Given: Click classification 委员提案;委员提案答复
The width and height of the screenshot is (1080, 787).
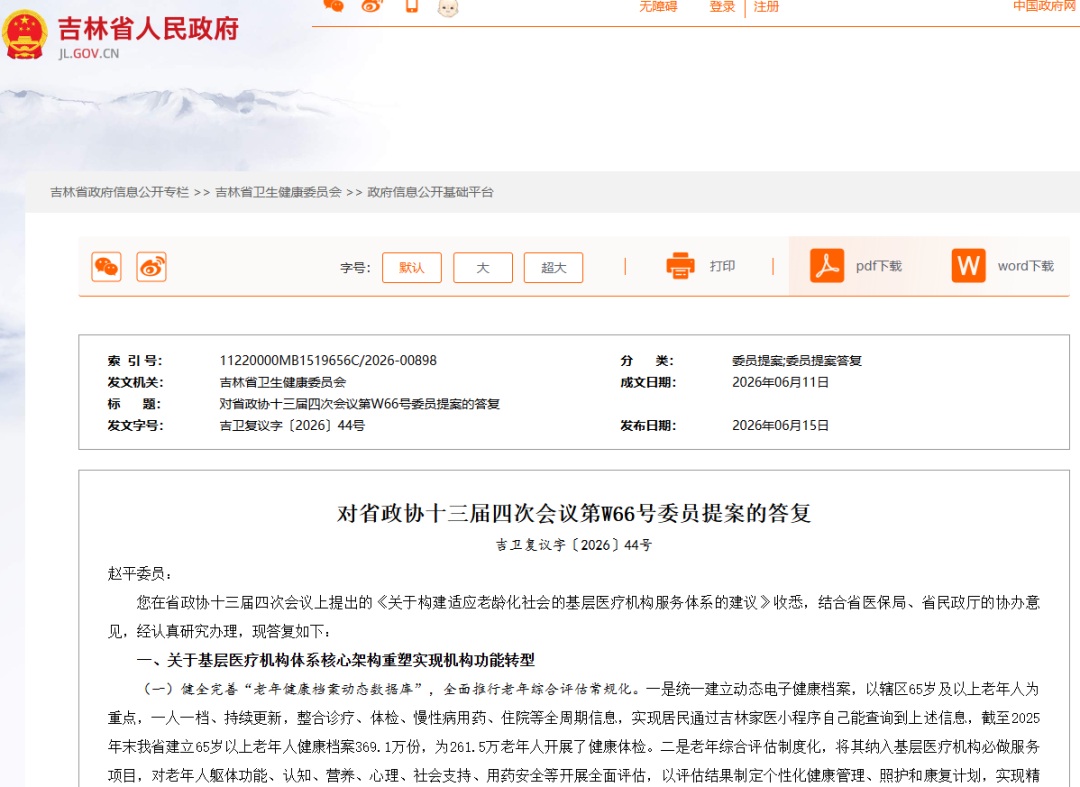Looking at the screenshot, I should (x=797, y=361).
